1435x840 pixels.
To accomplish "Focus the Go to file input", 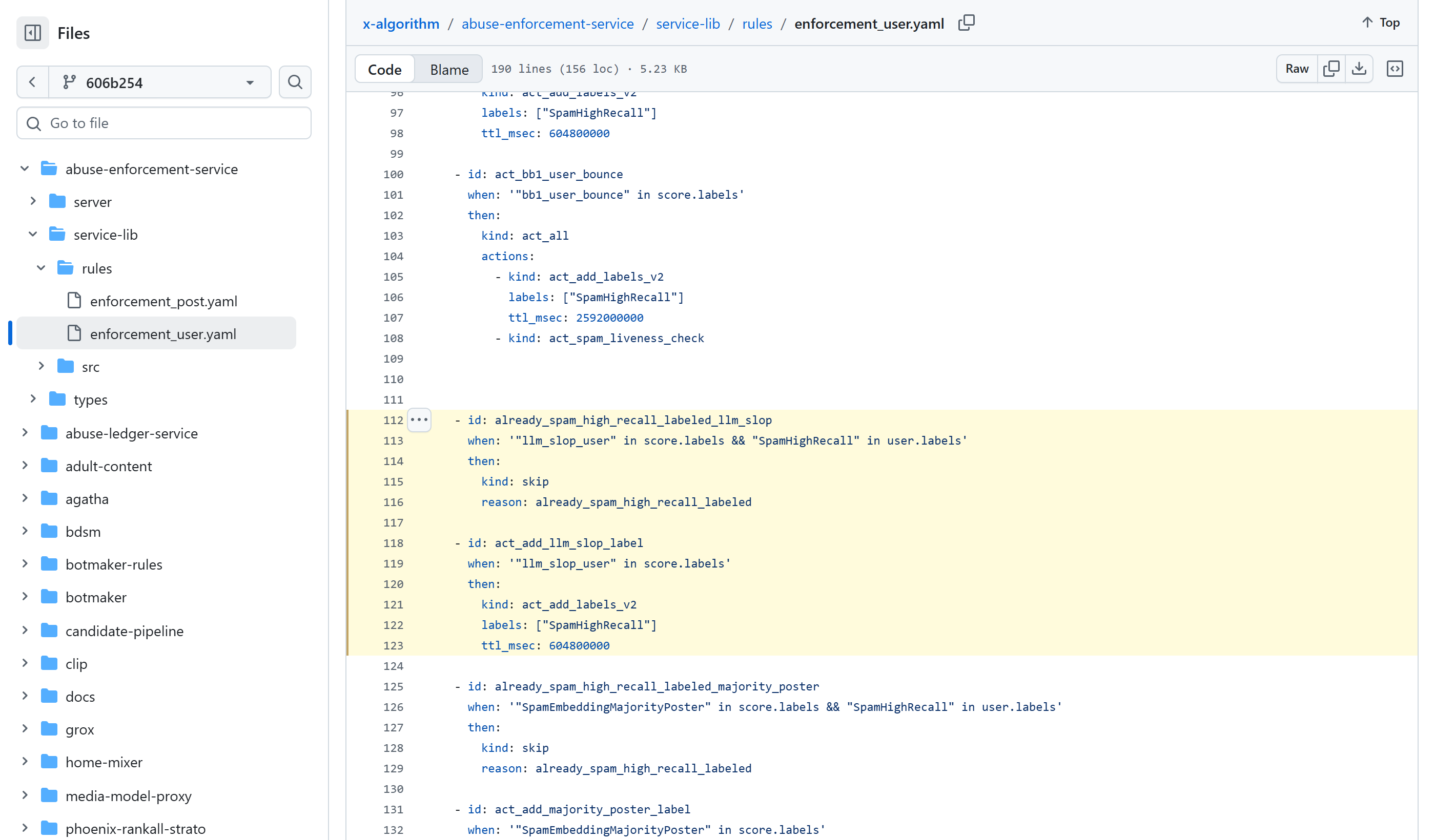I will pyautogui.click(x=164, y=123).
